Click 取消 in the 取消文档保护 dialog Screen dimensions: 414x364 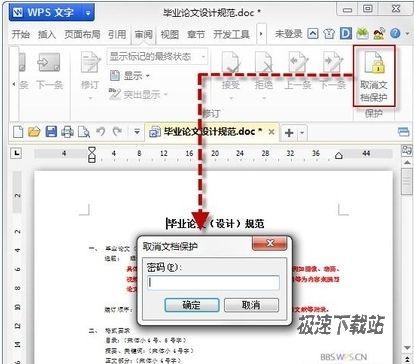pos(251,304)
